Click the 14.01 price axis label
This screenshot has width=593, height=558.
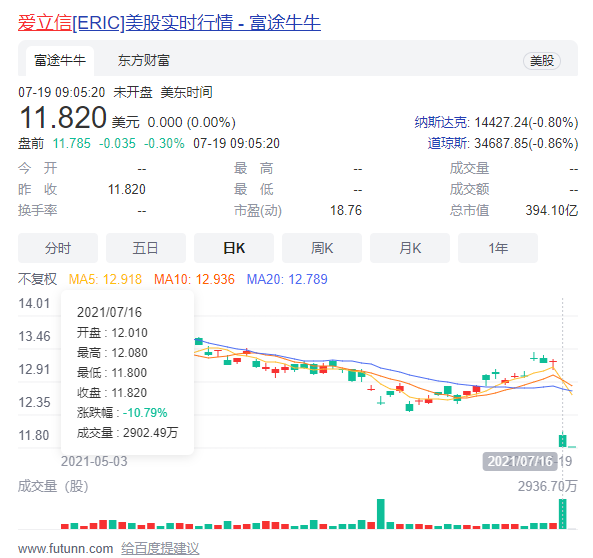click(34, 303)
